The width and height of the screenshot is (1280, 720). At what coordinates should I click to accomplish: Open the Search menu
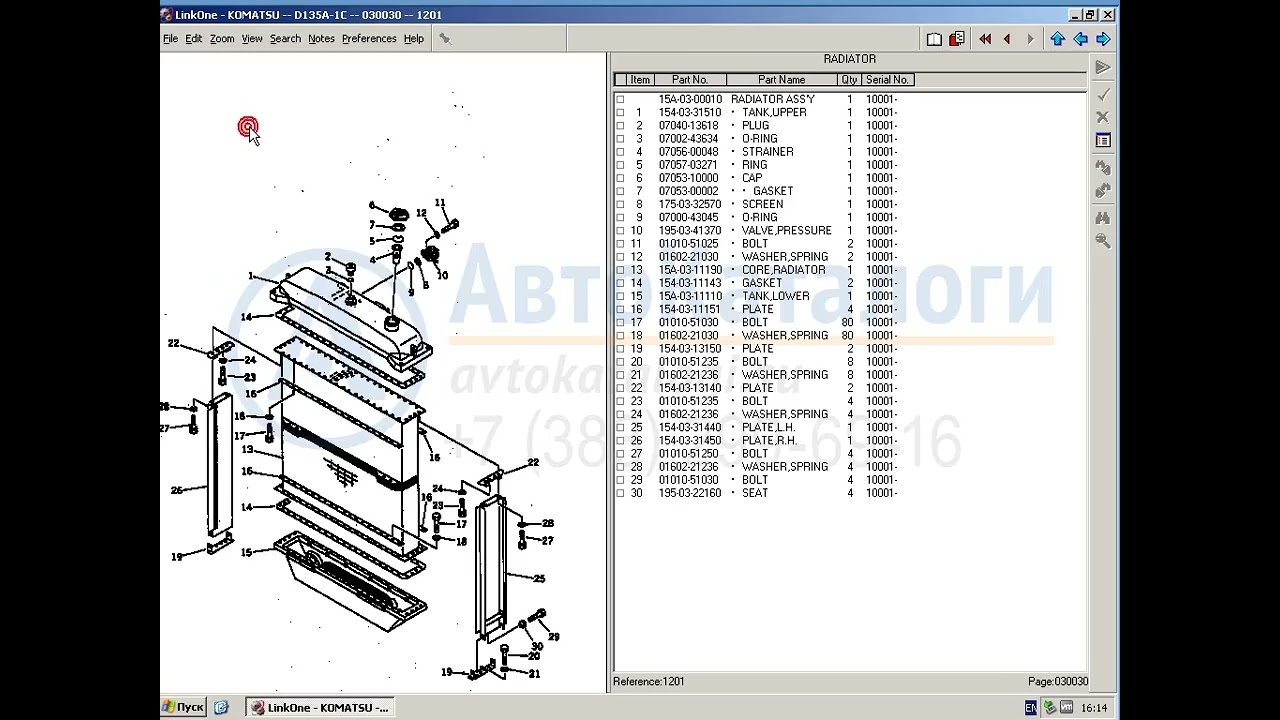(285, 39)
